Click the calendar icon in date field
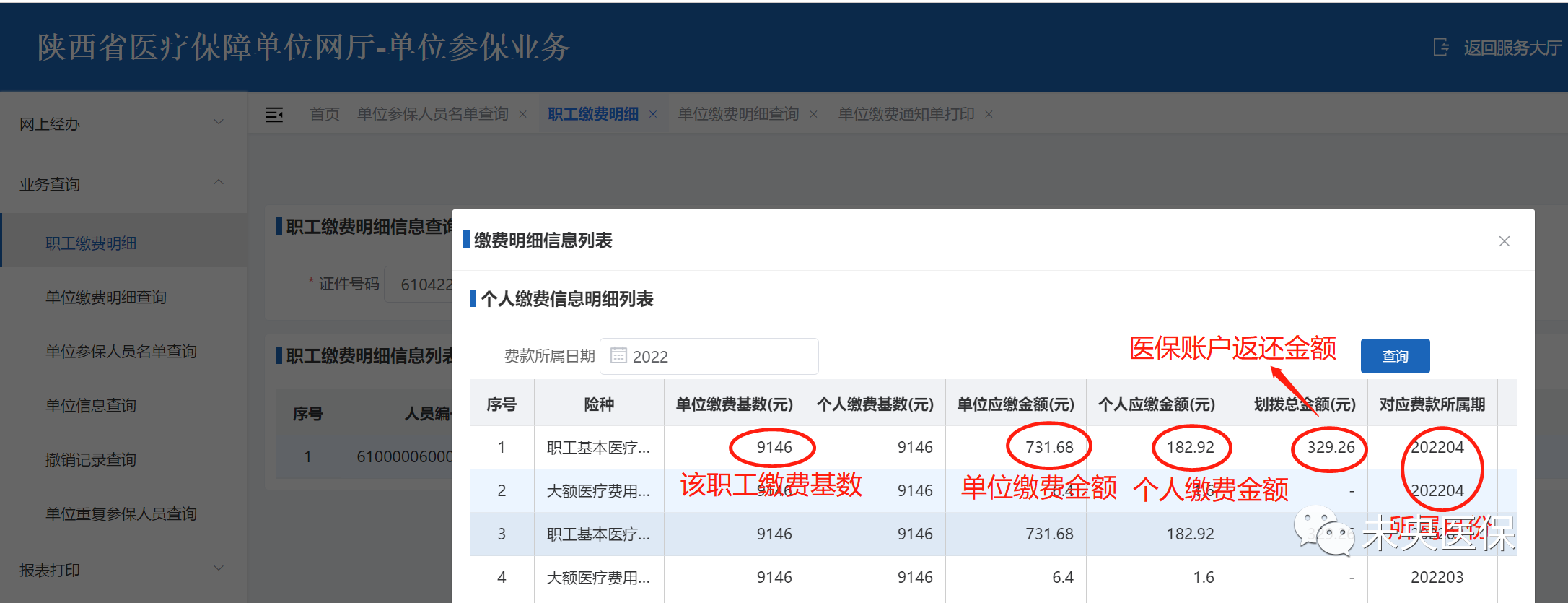This screenshot has height=603, width=1568. [618, 355]
